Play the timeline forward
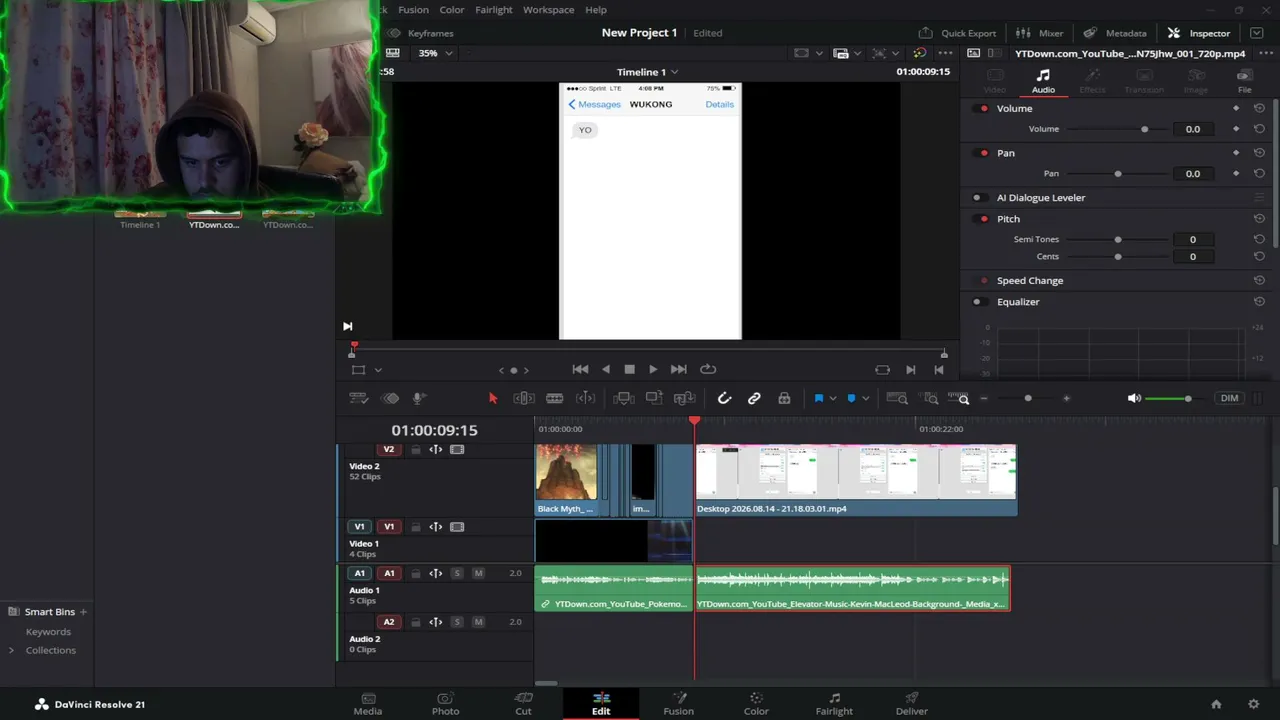 [x=653, y=369]
